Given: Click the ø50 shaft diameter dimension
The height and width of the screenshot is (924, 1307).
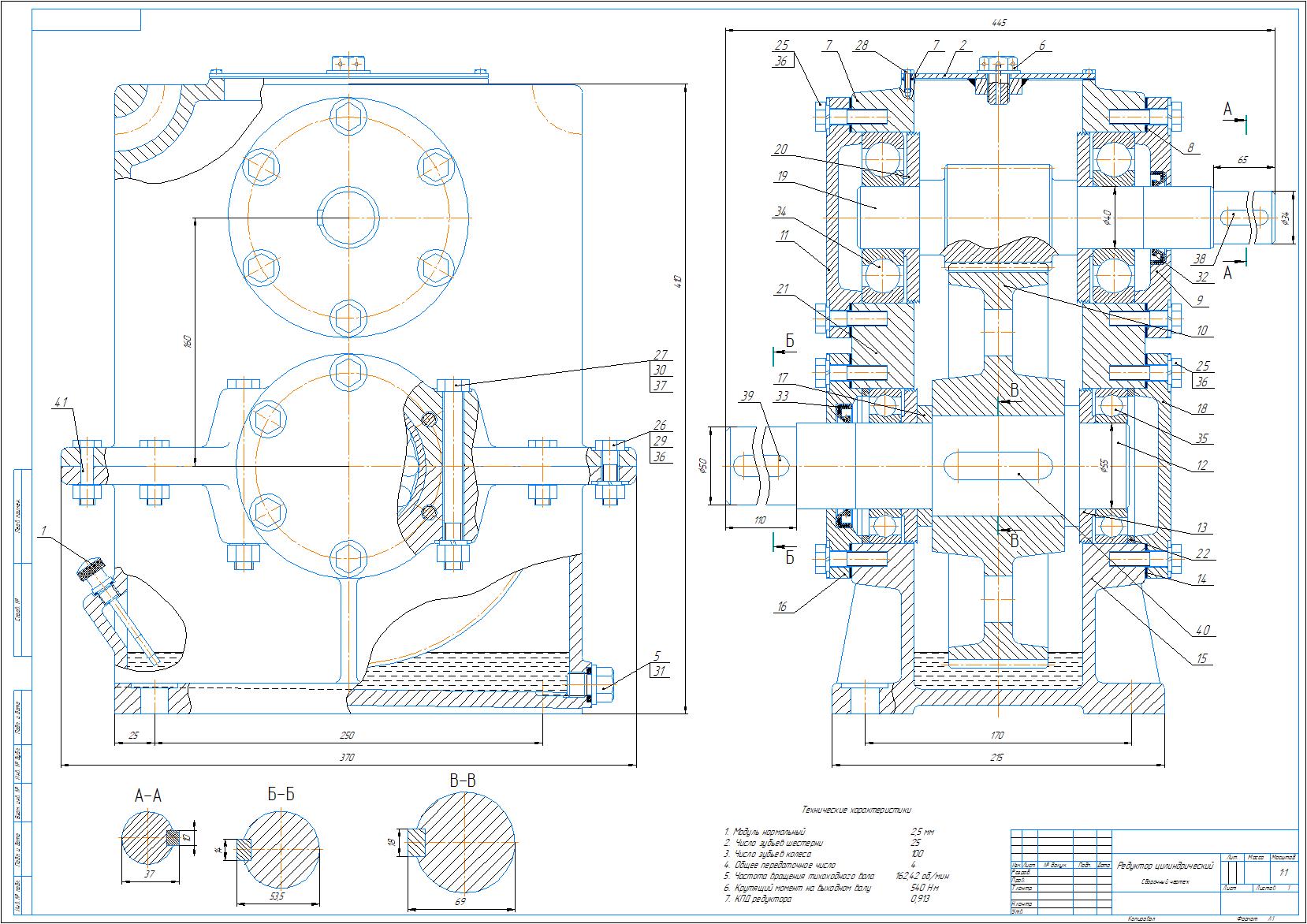Looking at the screenshot, I should (702, 468).
